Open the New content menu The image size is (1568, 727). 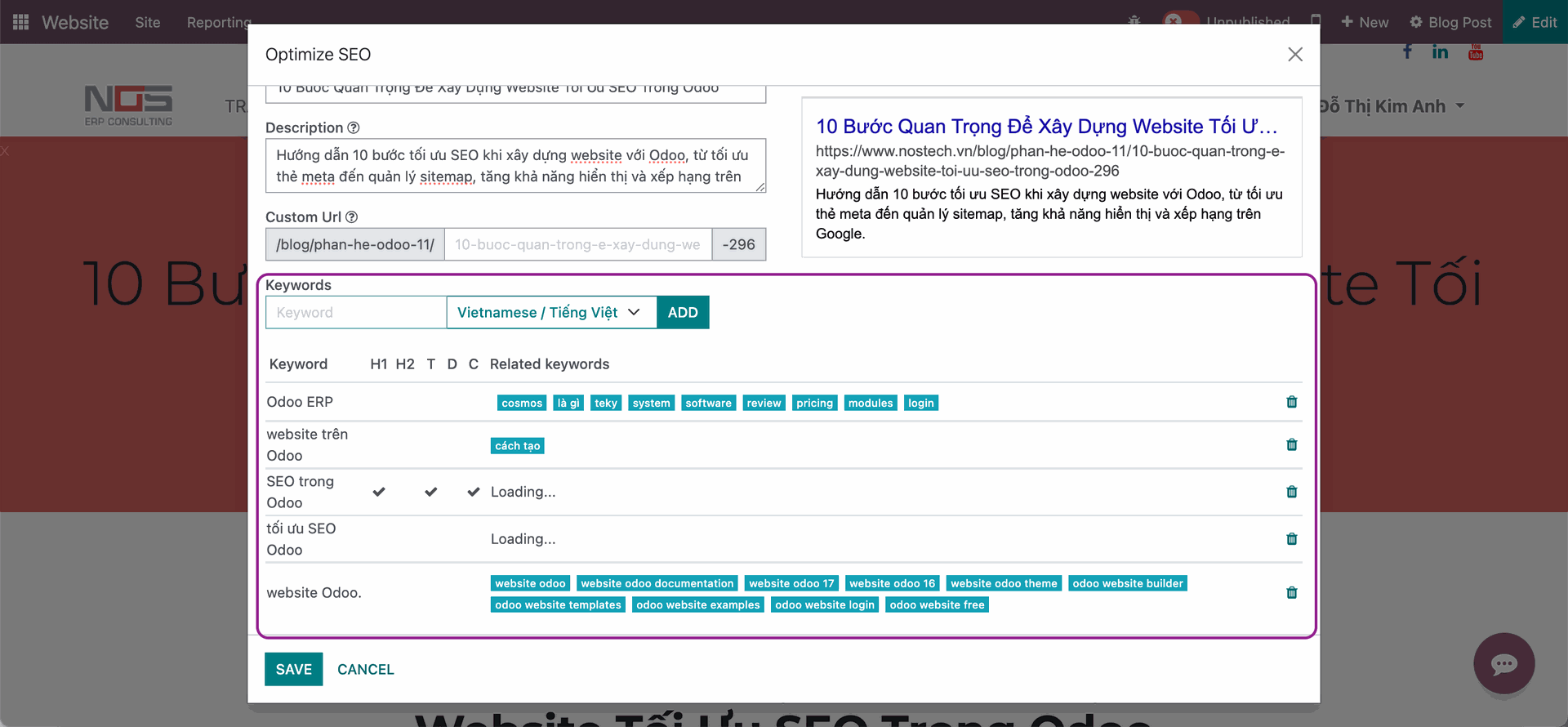pyautogui.click(x=1365, y=22)
